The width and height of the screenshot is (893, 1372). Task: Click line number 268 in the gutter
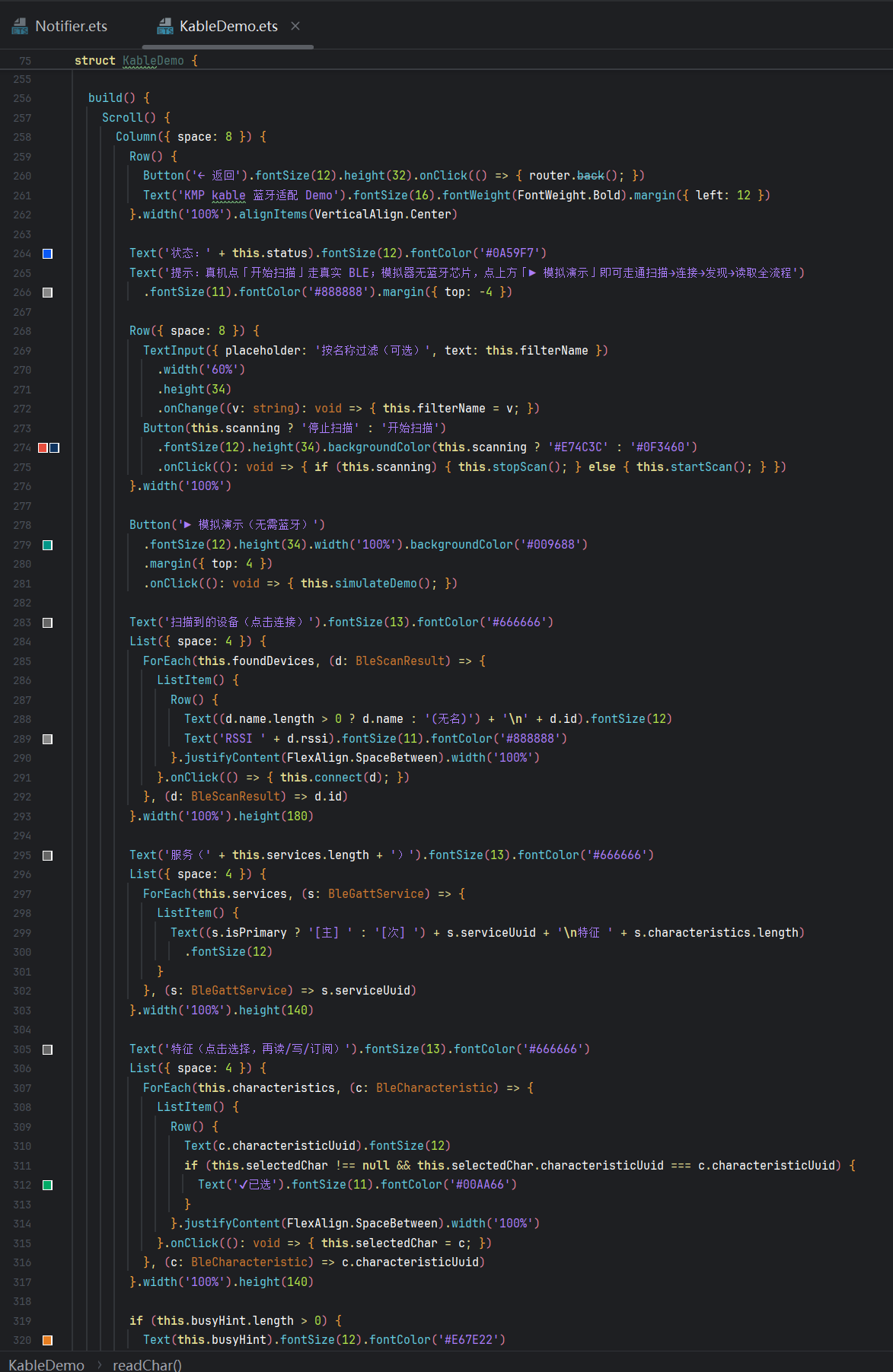click(x=22, y=331)
